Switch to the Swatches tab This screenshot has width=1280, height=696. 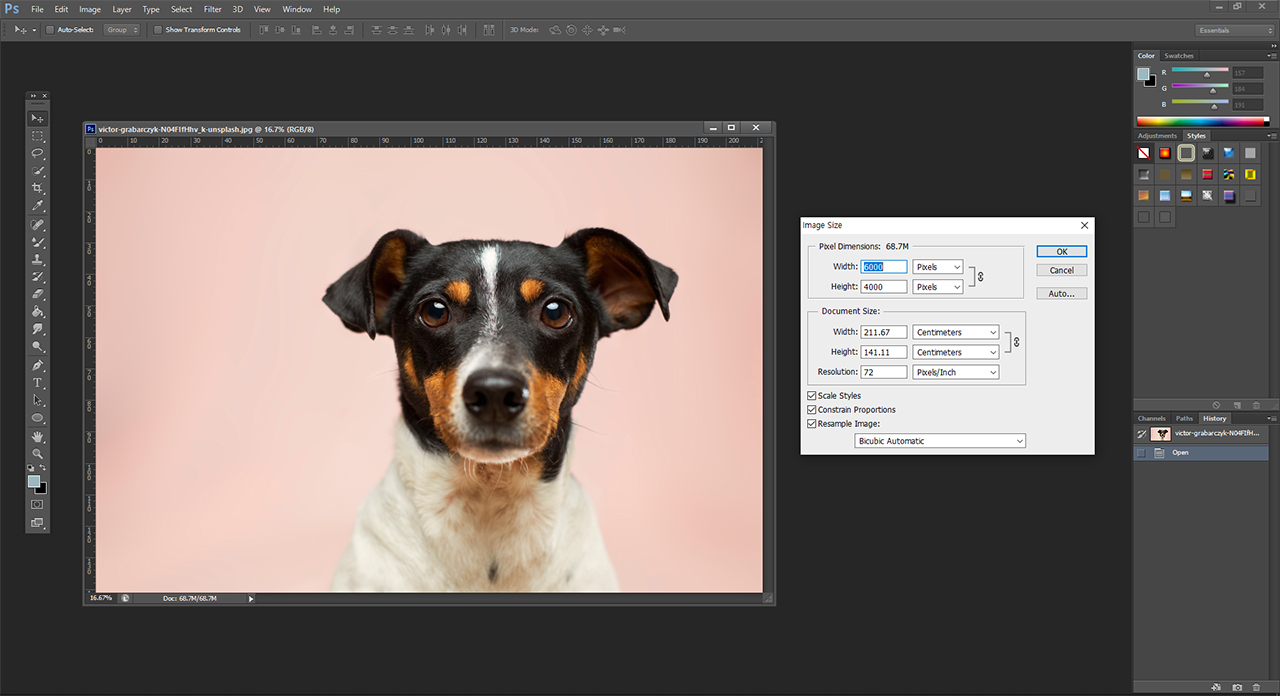pos(1179,56)
